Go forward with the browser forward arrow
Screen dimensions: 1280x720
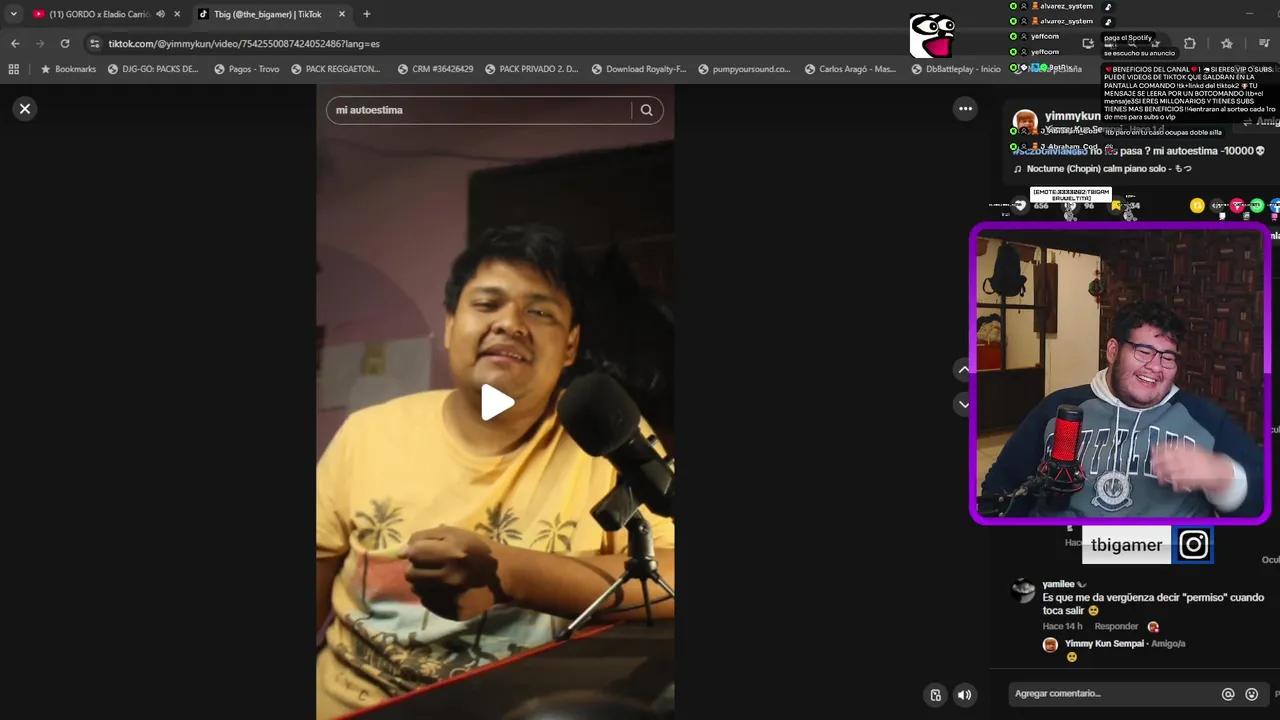tap(40, 44)
